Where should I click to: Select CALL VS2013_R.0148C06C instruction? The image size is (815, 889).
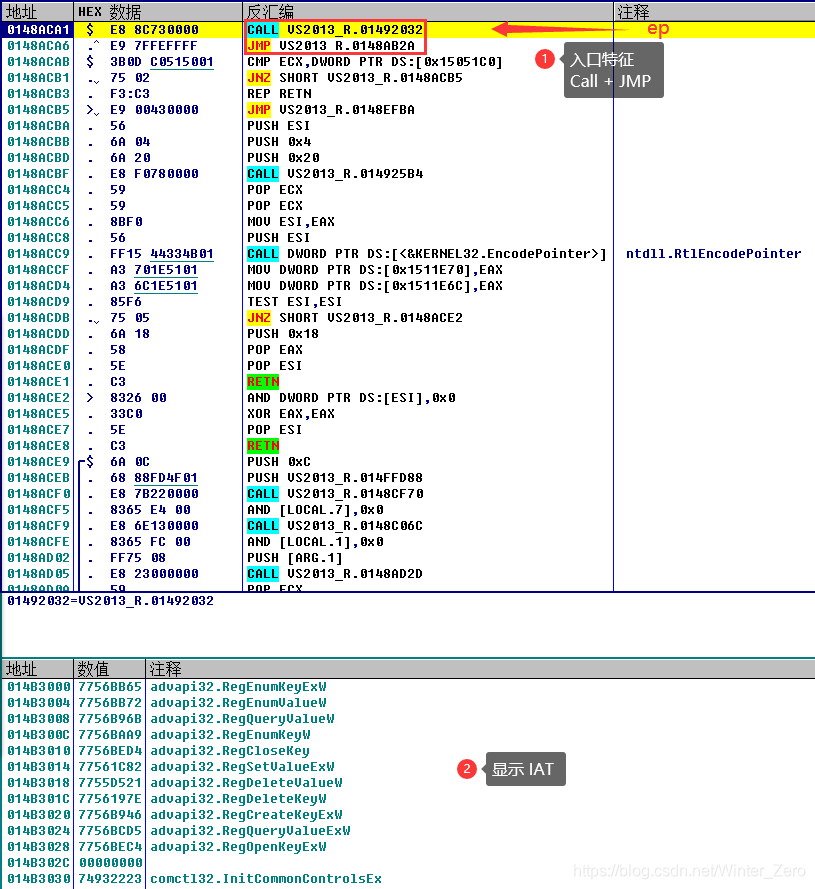point(335,526)
